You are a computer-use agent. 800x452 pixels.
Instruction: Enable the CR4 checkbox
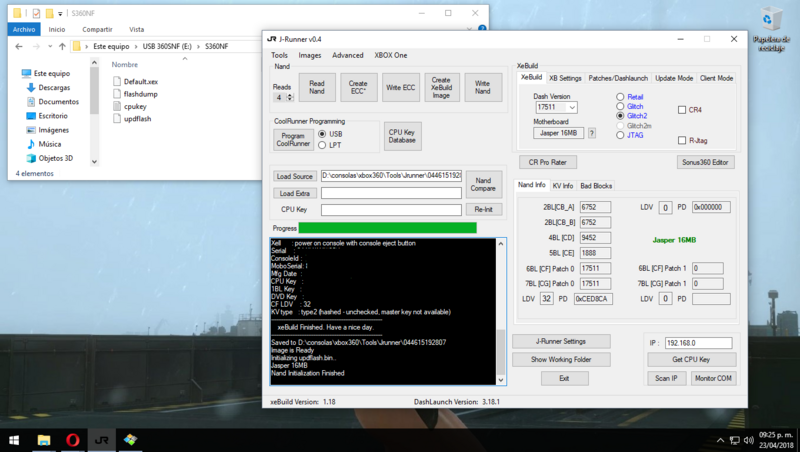pos(682,110)
